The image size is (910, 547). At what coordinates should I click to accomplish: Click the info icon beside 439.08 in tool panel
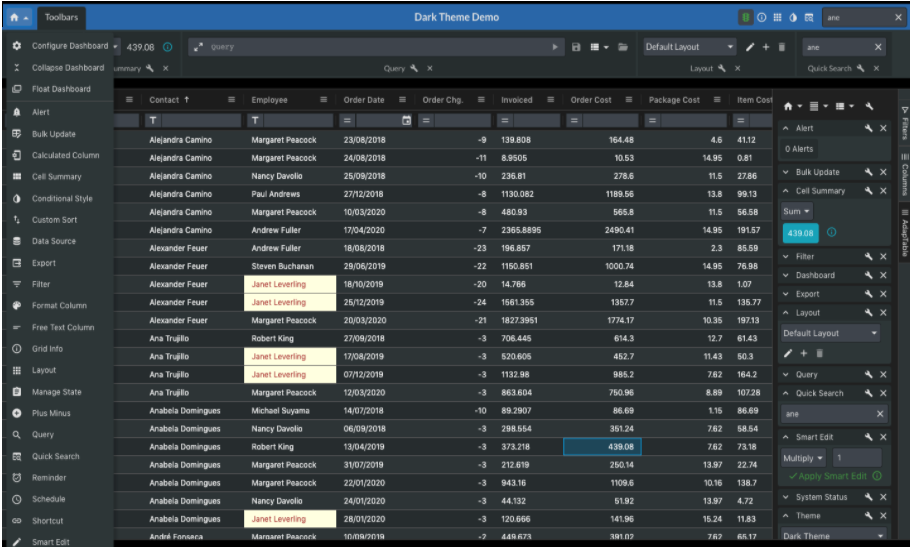point(832,233)
